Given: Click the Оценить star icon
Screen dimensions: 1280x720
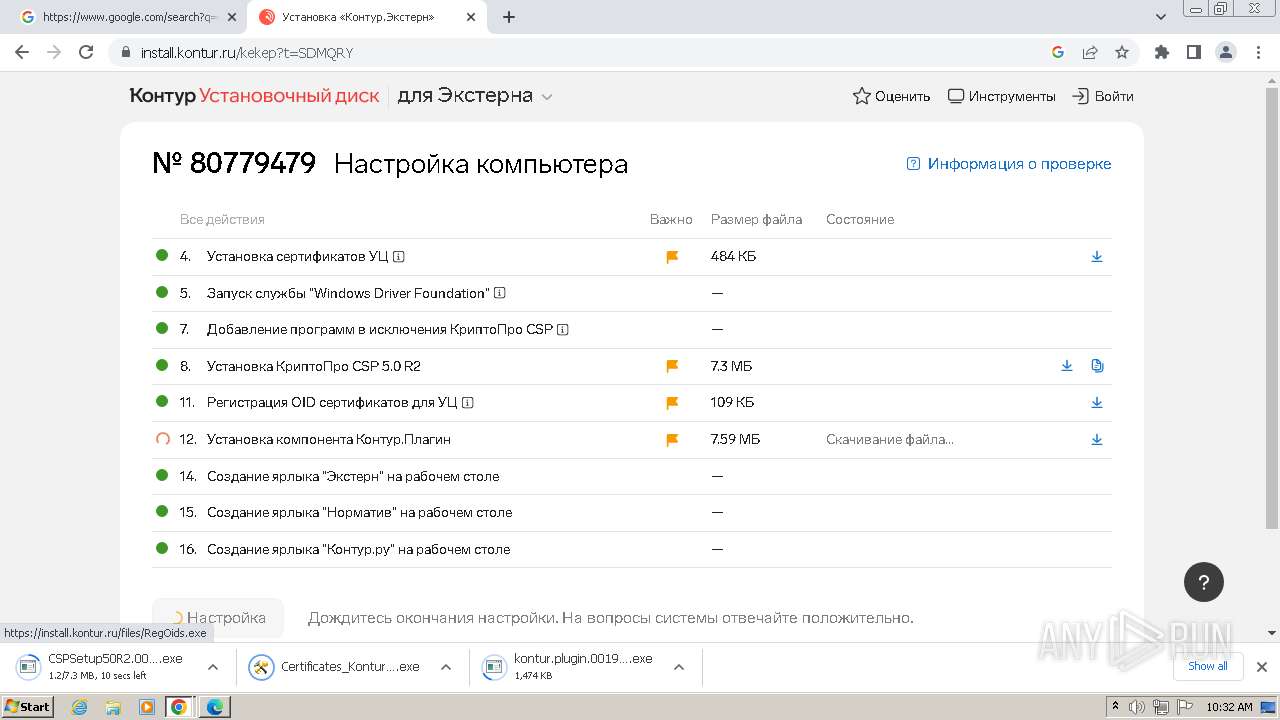Looking at the screenshot, I should (861, 96).
